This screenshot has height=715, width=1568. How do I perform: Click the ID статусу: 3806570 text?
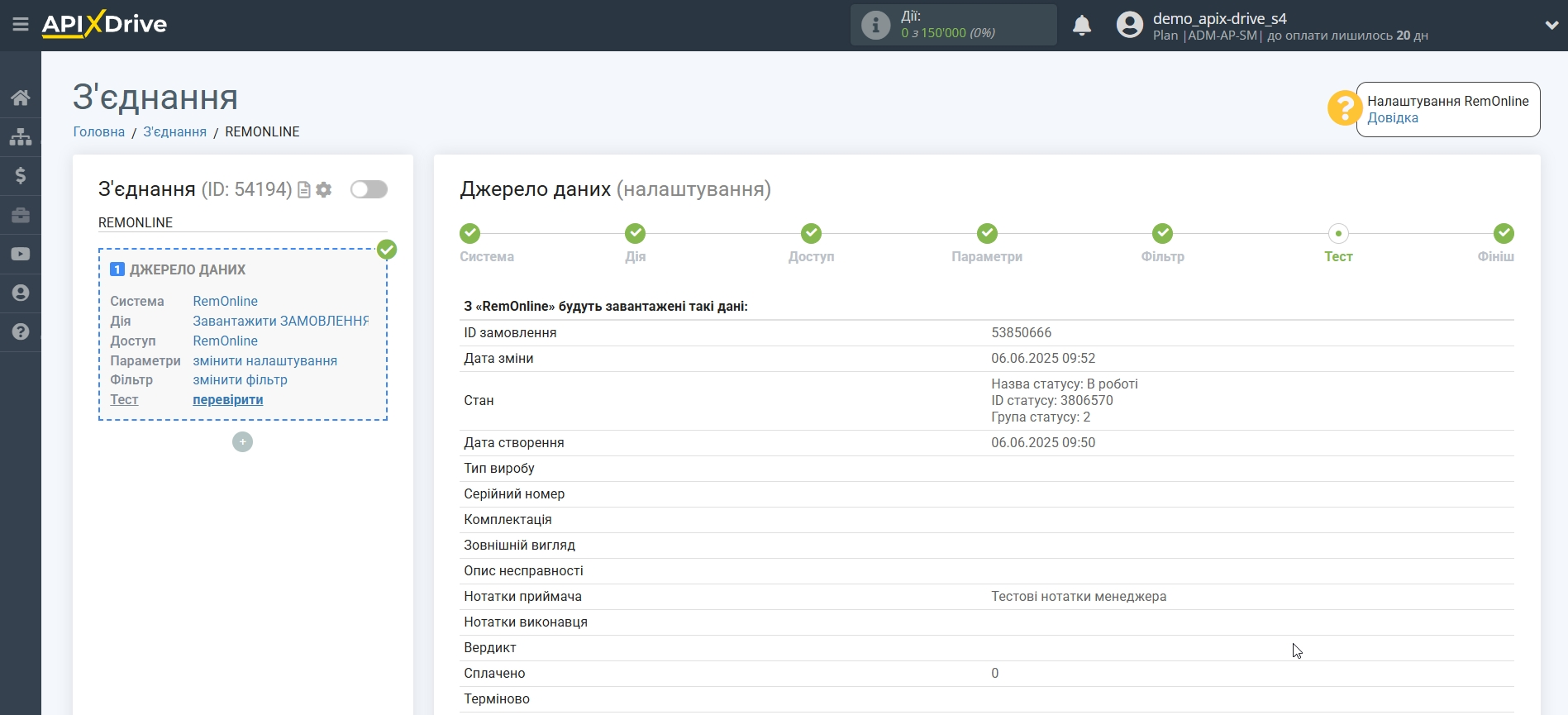coord(1052,400)
